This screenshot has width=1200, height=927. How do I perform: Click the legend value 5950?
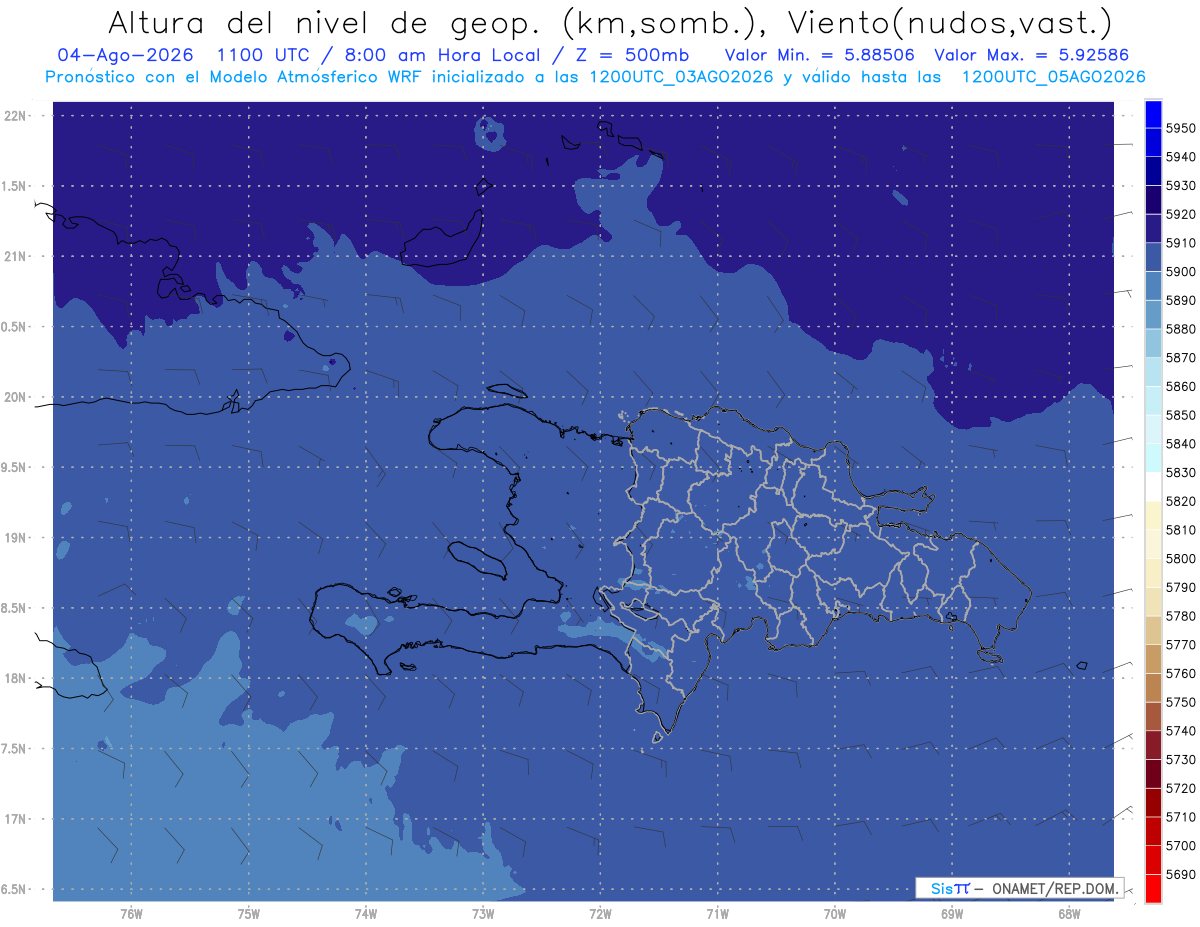[1180, 128]
